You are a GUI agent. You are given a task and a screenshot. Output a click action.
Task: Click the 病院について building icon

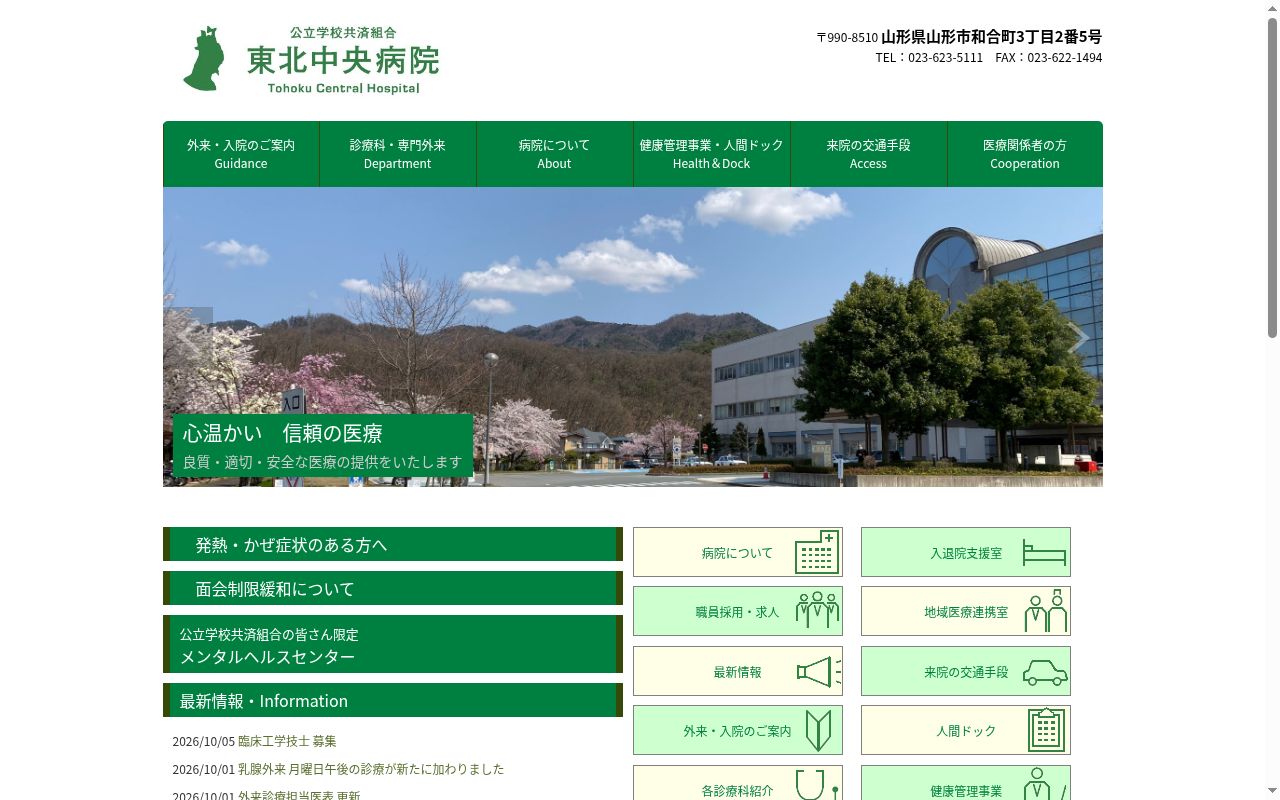point(817,552)
